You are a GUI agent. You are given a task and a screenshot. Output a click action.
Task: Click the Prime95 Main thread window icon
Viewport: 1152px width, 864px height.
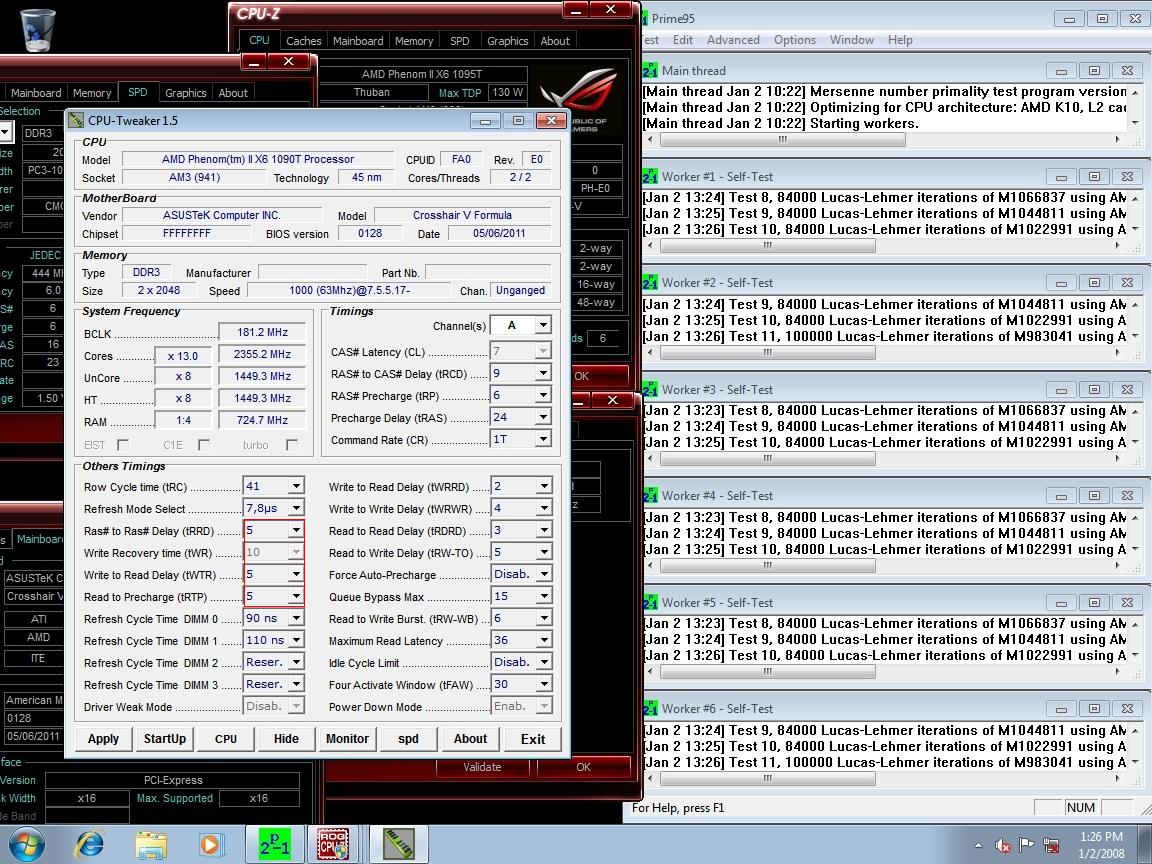tap(650, 71)
